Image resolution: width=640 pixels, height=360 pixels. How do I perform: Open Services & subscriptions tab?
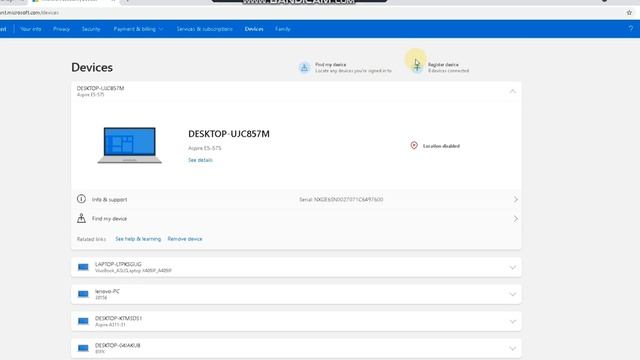coord(204,29)
